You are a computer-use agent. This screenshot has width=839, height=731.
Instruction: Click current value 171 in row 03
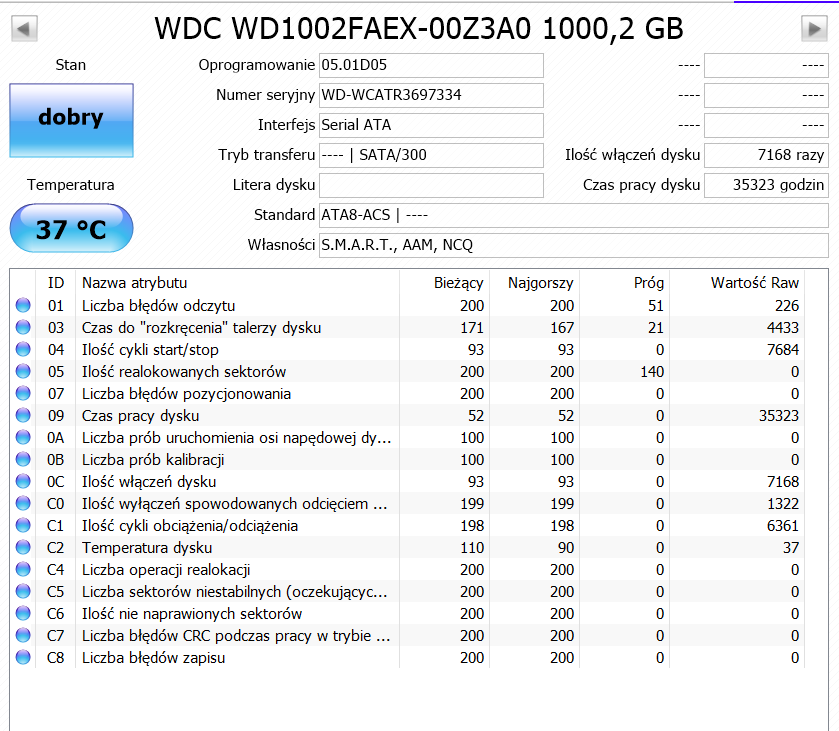472,328
